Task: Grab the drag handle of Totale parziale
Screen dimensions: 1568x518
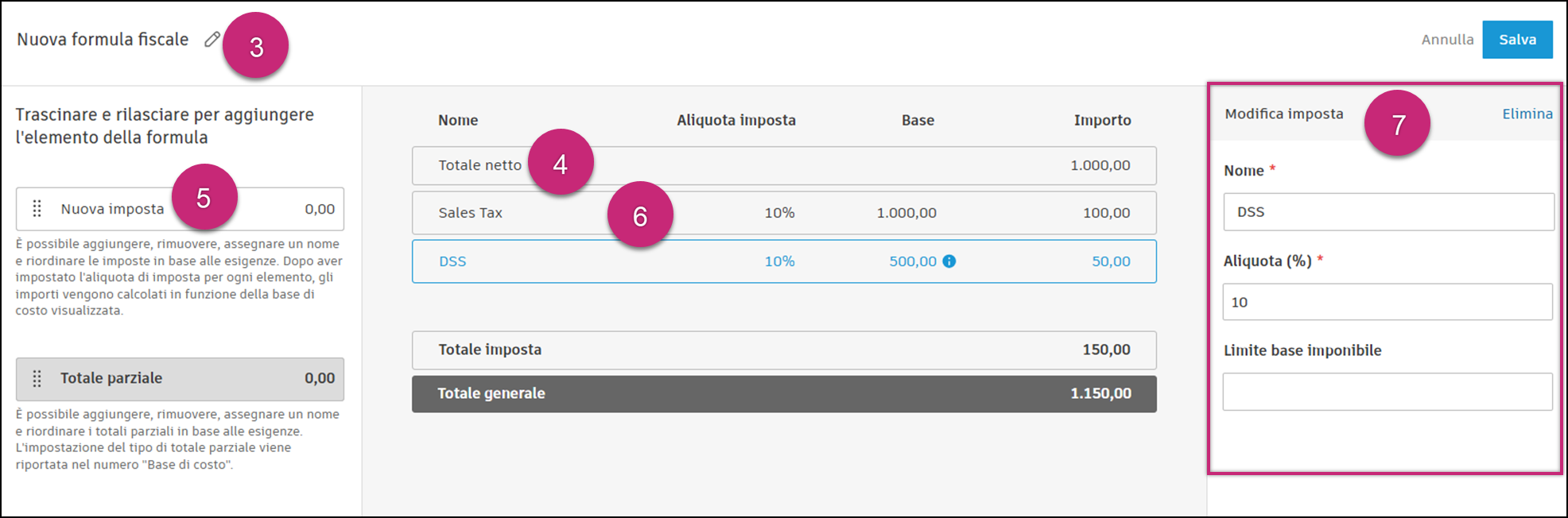Action: (37, 379)
